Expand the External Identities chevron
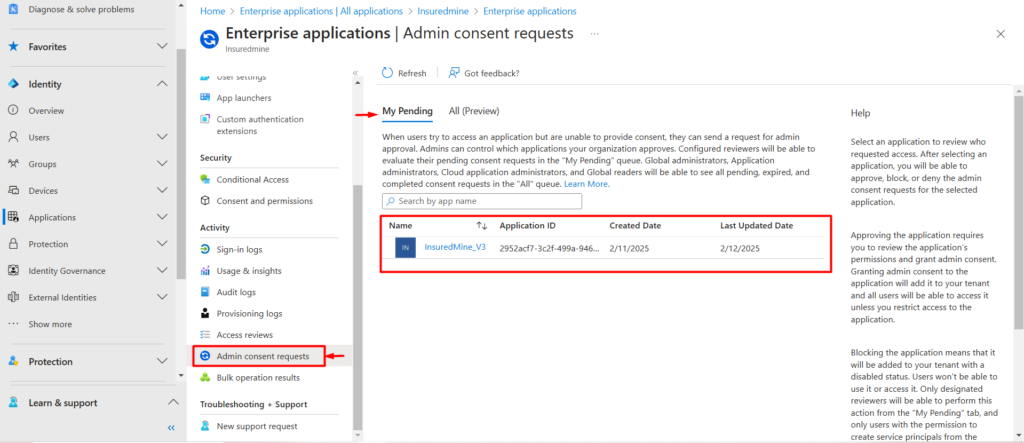This screenshot has width=1024, height=443. 163,297
